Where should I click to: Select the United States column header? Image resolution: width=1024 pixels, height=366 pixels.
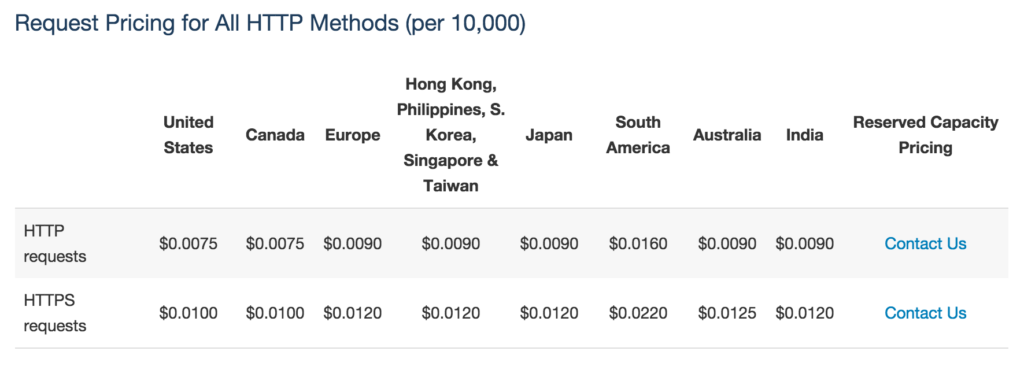point(188,135)
